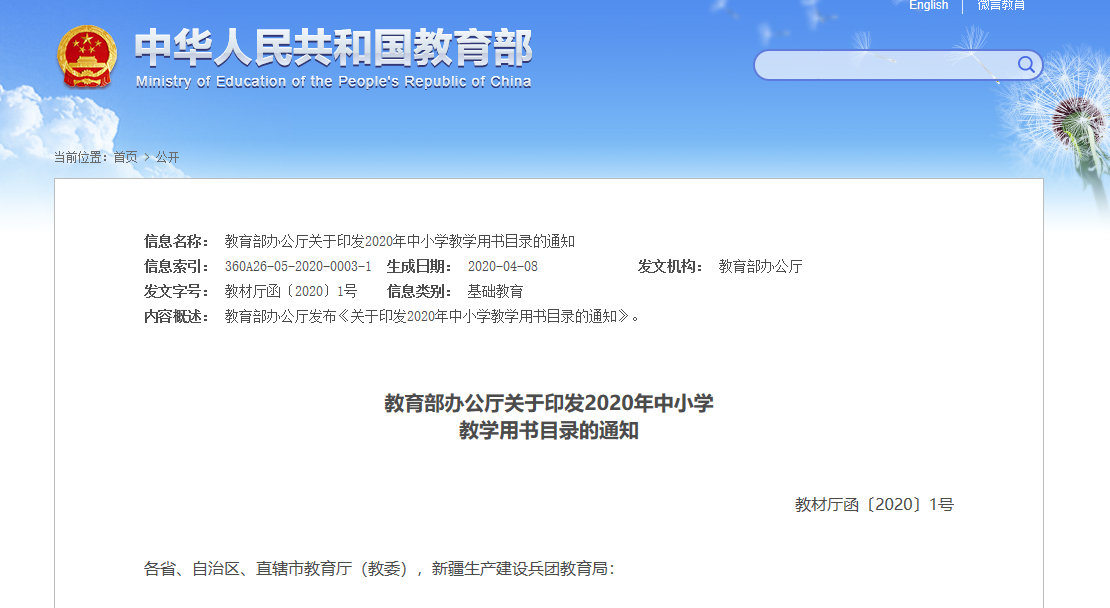Go to 首页 via the breadcrumb

click(125, 157)
